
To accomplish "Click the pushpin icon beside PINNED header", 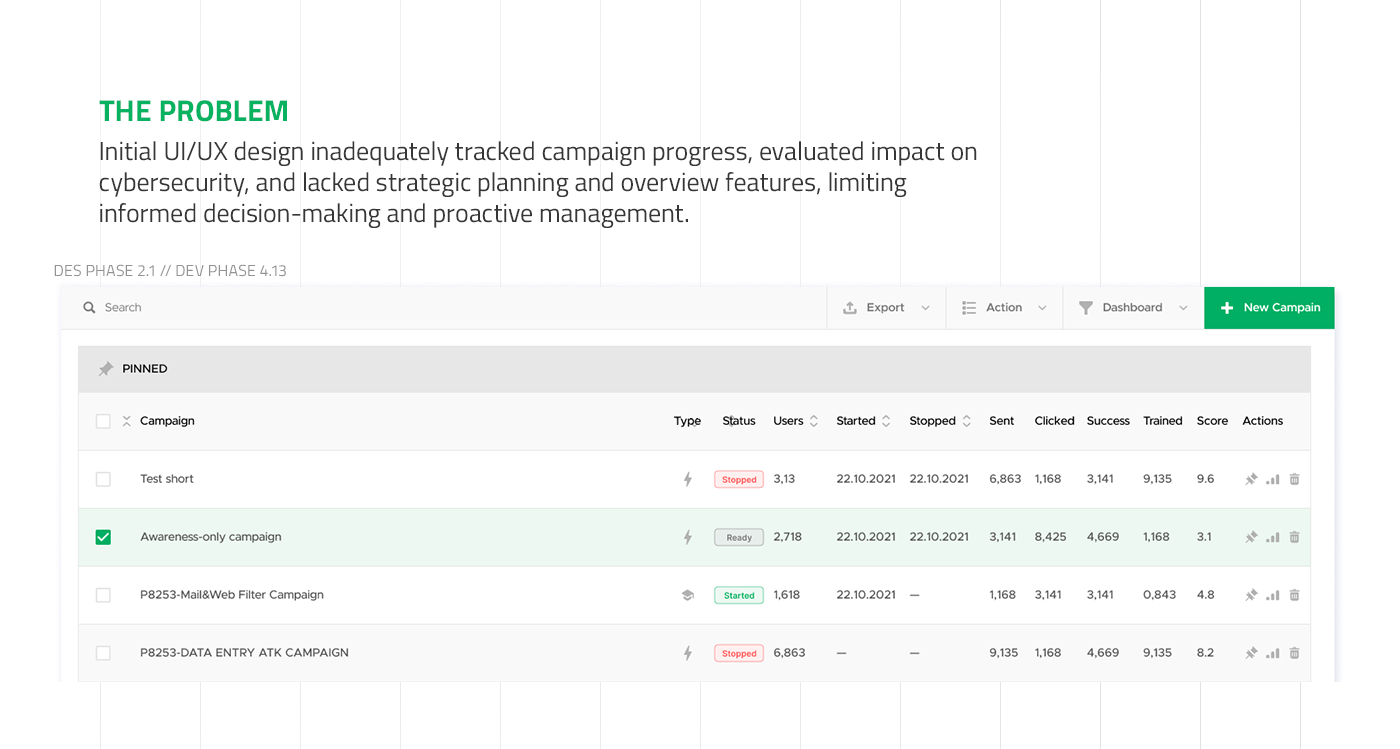I will (105, 369).
